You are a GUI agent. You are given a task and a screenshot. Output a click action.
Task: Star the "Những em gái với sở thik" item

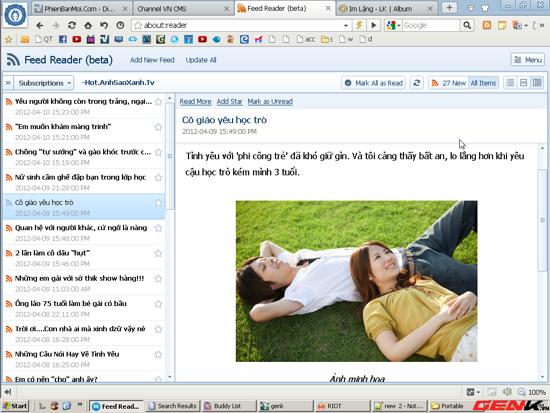[158, 279]
